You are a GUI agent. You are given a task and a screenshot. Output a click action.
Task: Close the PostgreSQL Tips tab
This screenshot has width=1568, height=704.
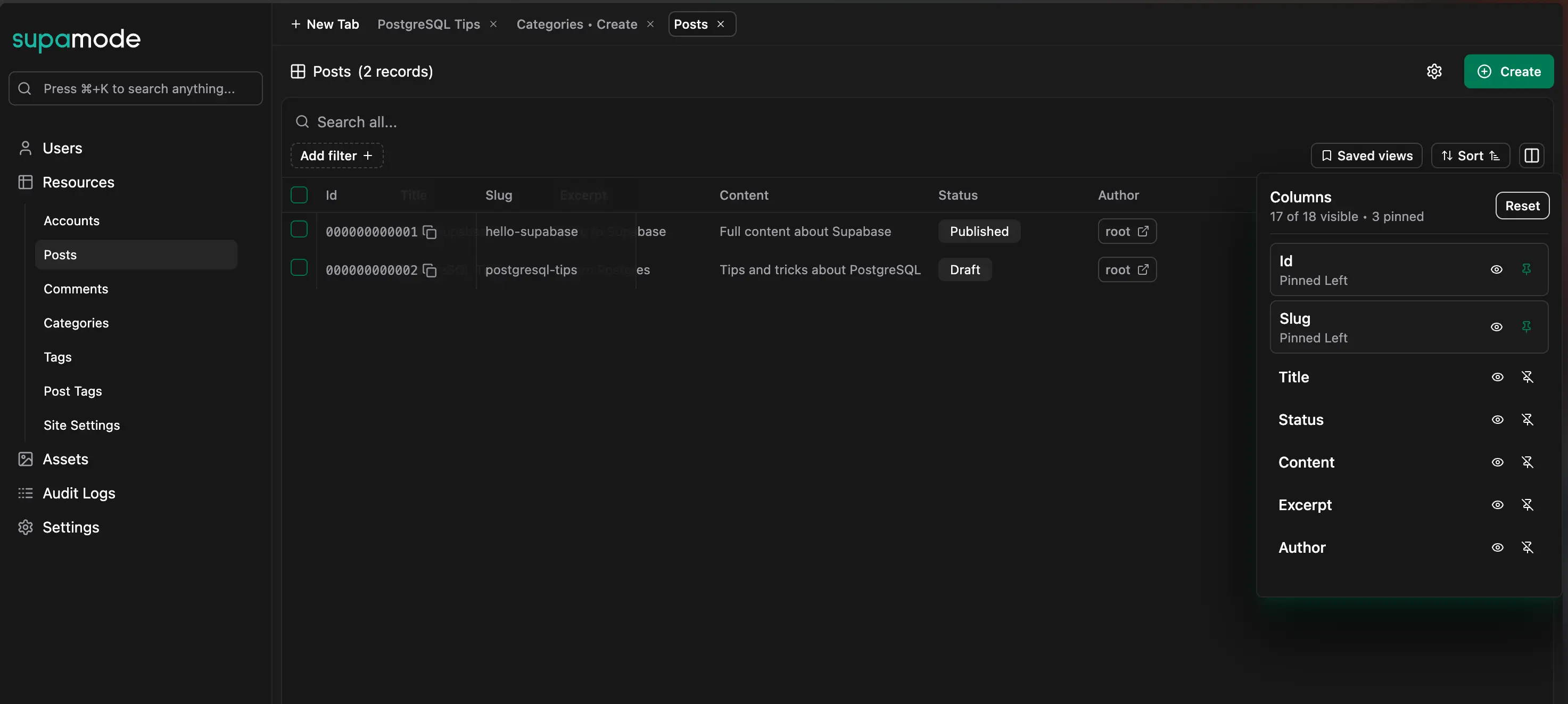[x=493, y=24]
